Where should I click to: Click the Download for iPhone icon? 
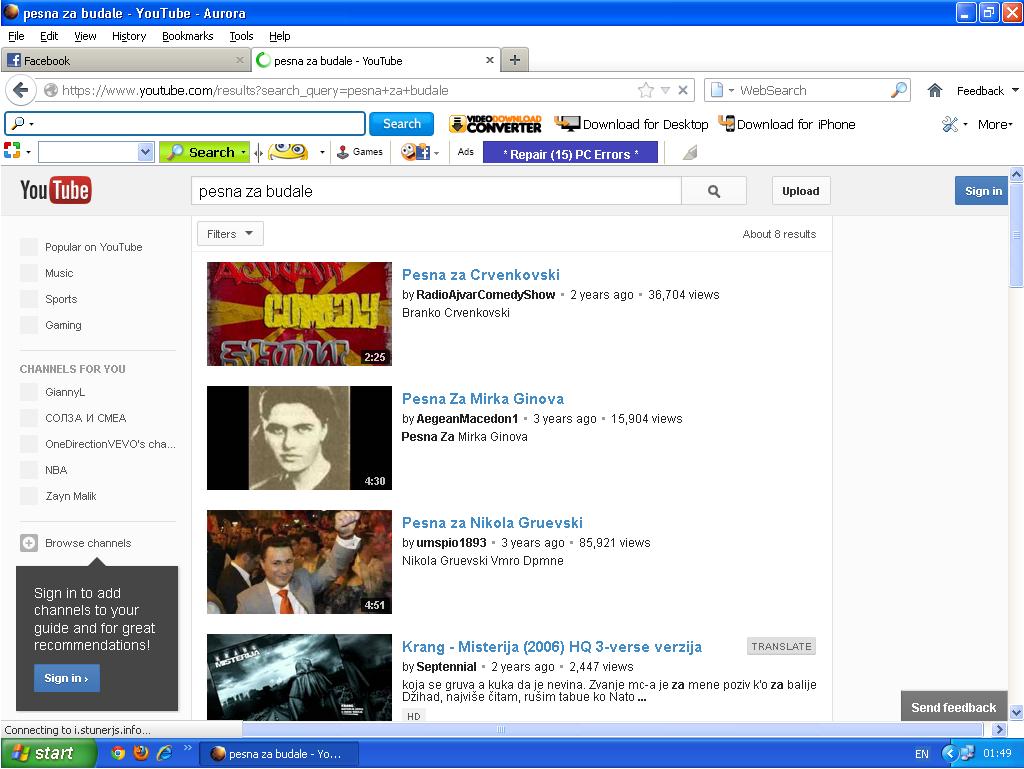click(x=726, y=123)
